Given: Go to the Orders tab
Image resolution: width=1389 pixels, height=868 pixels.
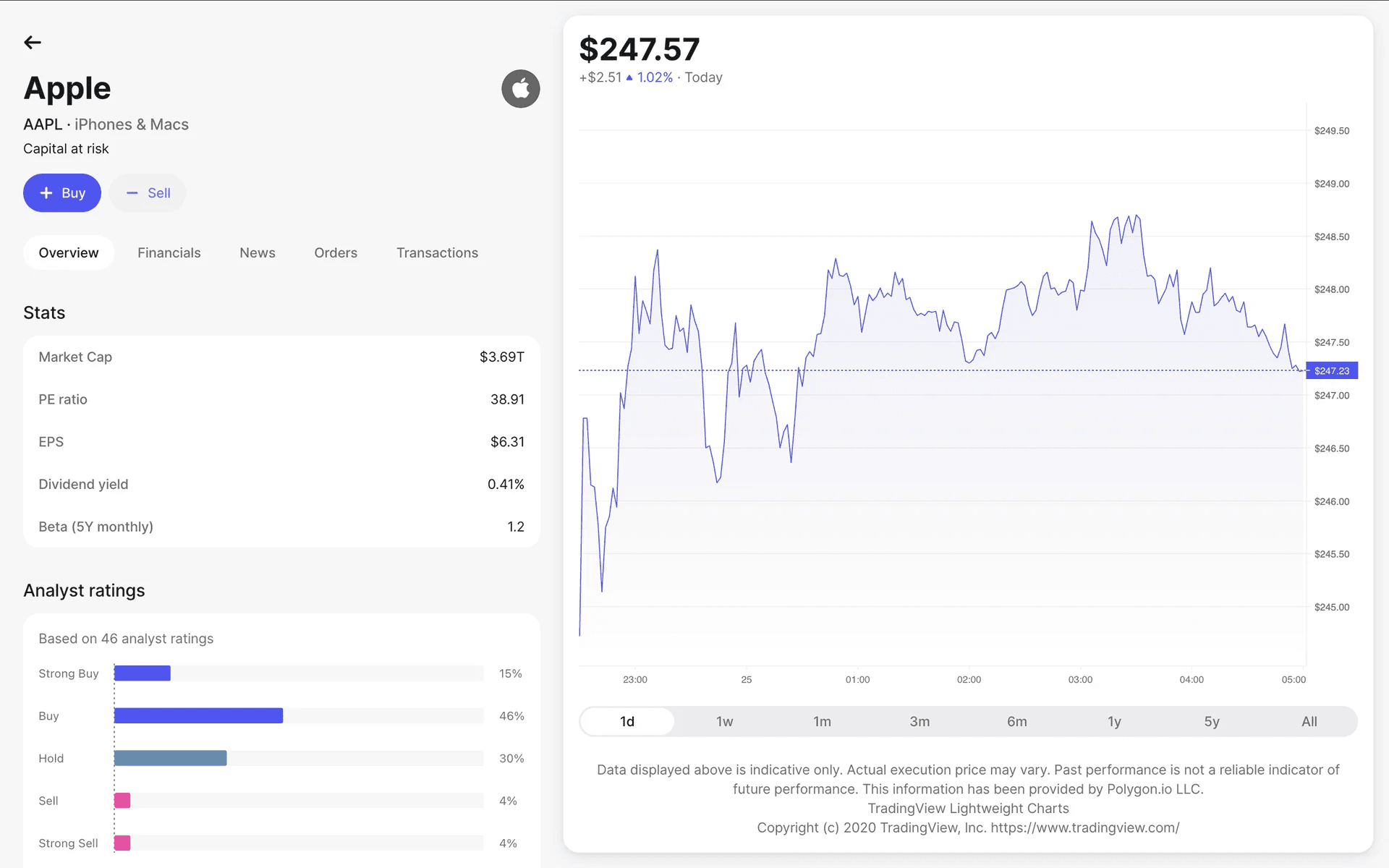Looking at the screenshot, I should pyautogui.click(x=336, y=253).
